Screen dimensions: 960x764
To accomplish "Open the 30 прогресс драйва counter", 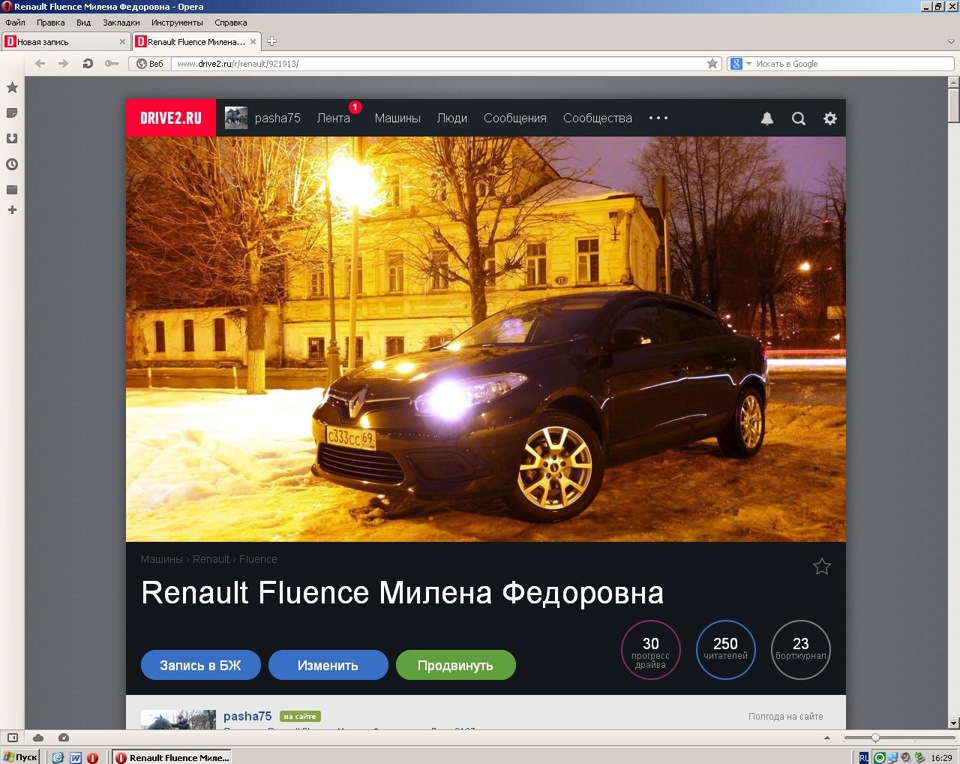I will point(650,650).
